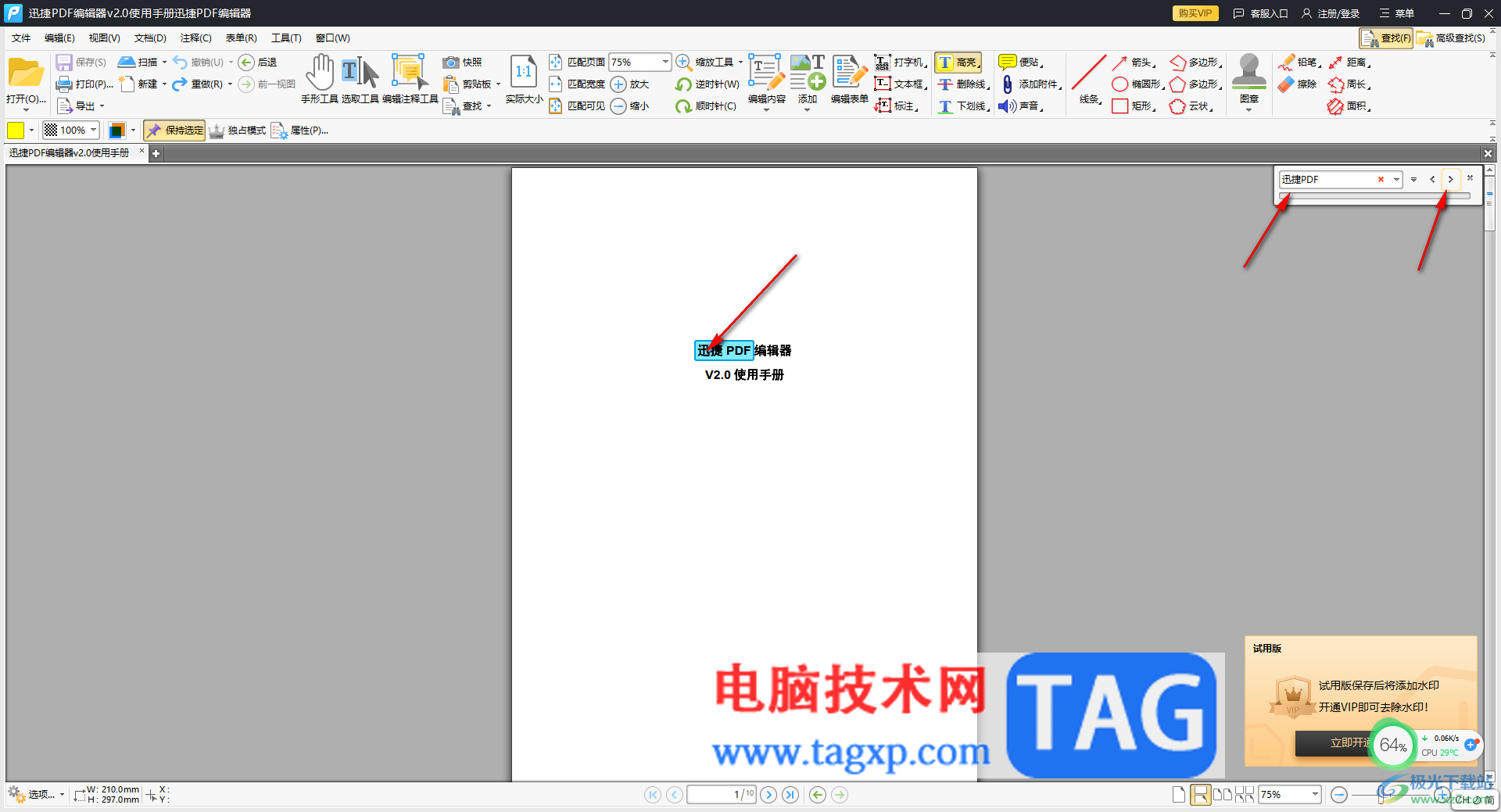Select the 面积 area measuring tool
This screenshot has width=1501, height=812.
tap(1349, 106)
